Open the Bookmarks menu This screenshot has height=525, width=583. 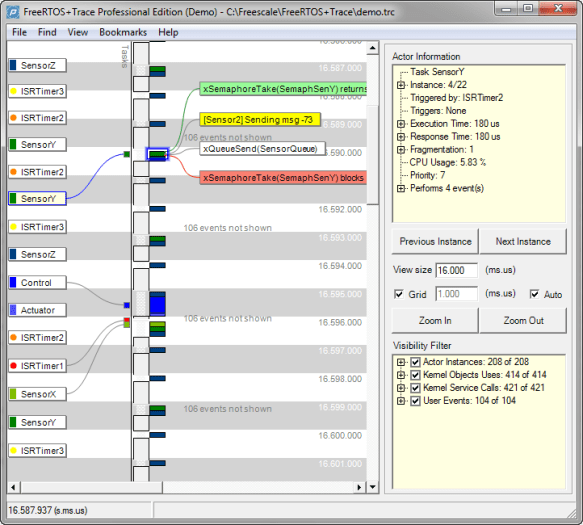click(123, 32)
